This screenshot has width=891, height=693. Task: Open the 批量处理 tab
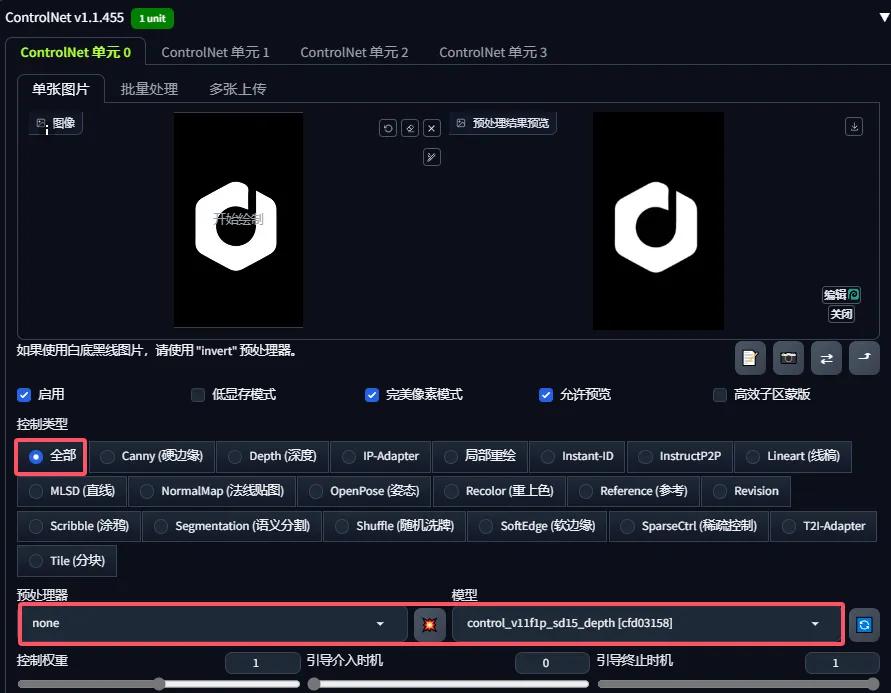[x=149, y=89]
